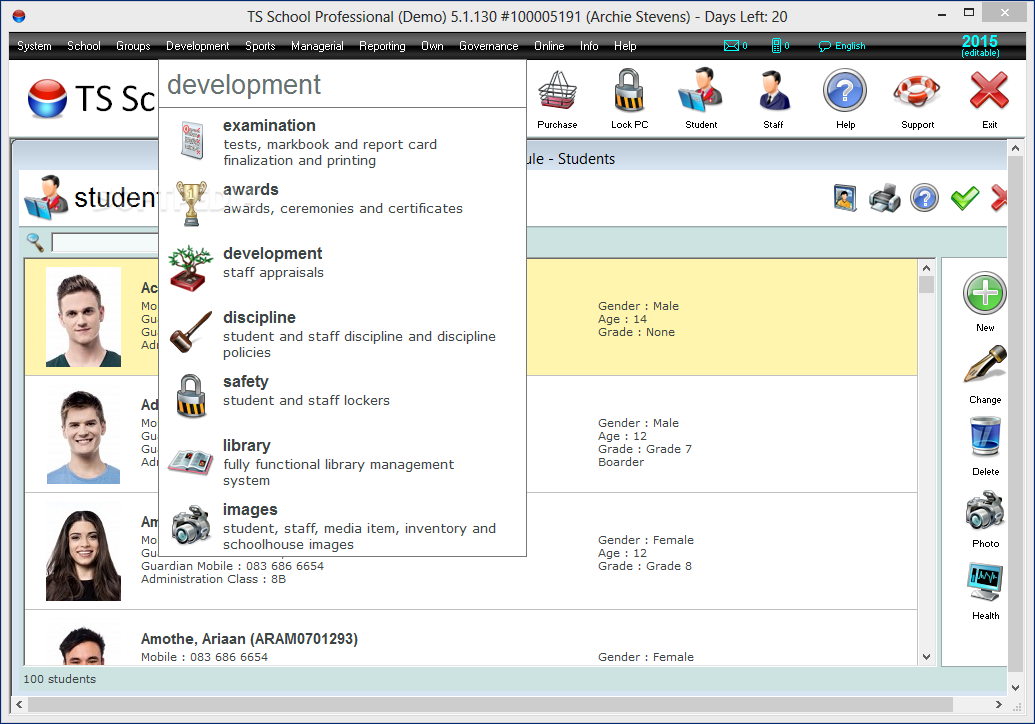Screen dimensions: 1035x724
Task: Click outer window scroll down arrow
Action: pos(1015,687)
